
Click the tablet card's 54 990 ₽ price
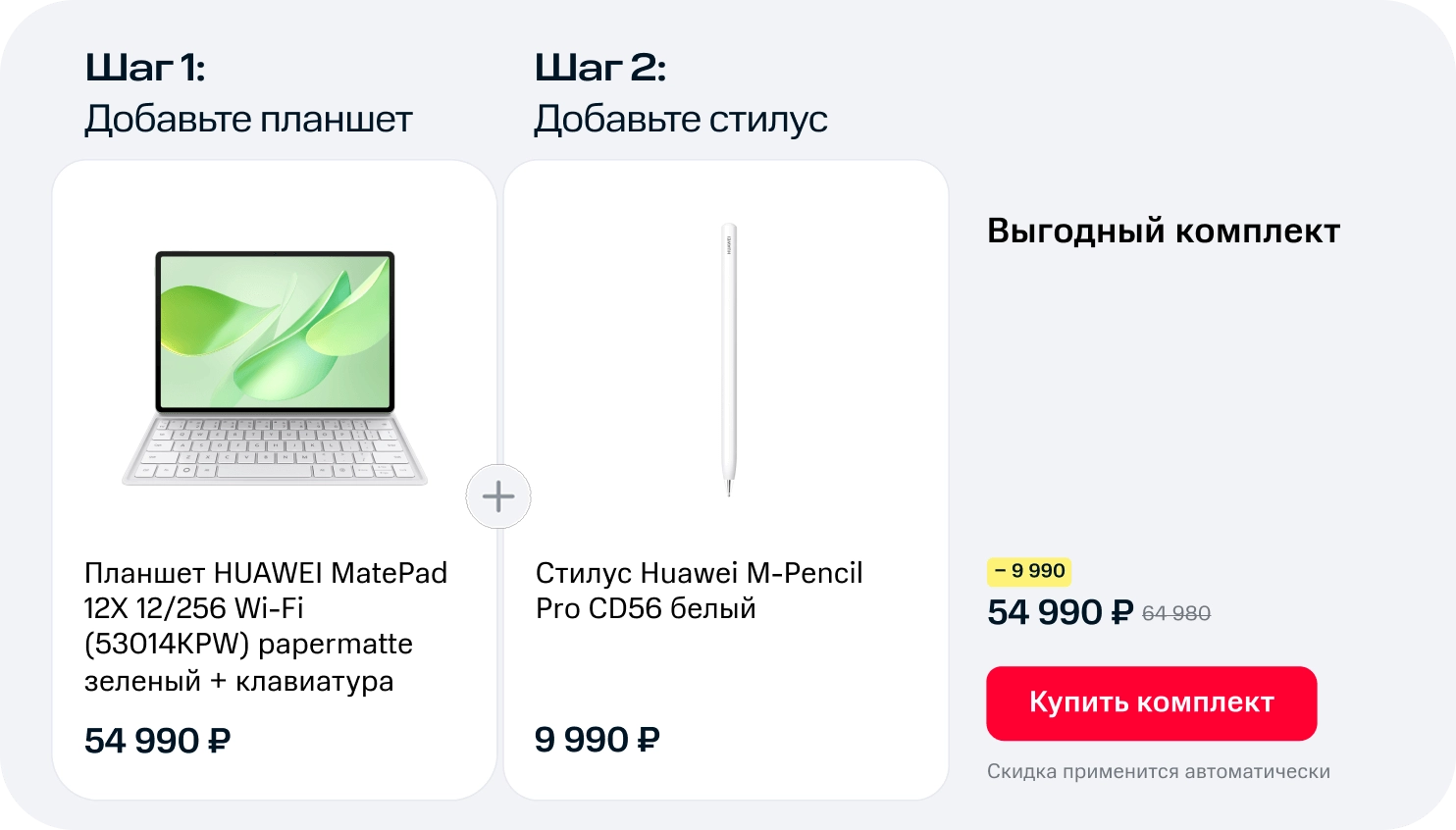[x=157, y=741]
